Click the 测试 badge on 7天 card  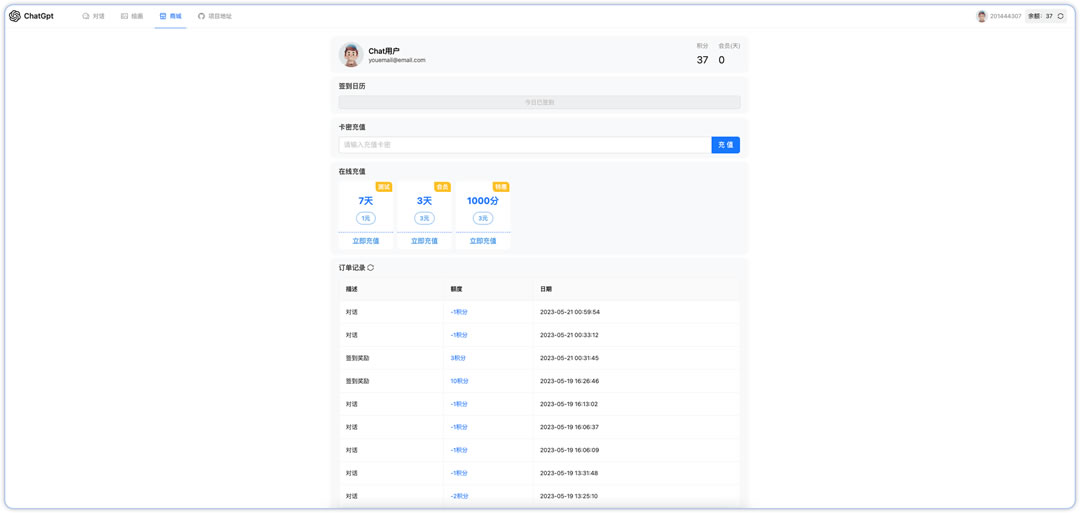click(x=384, y=187)
